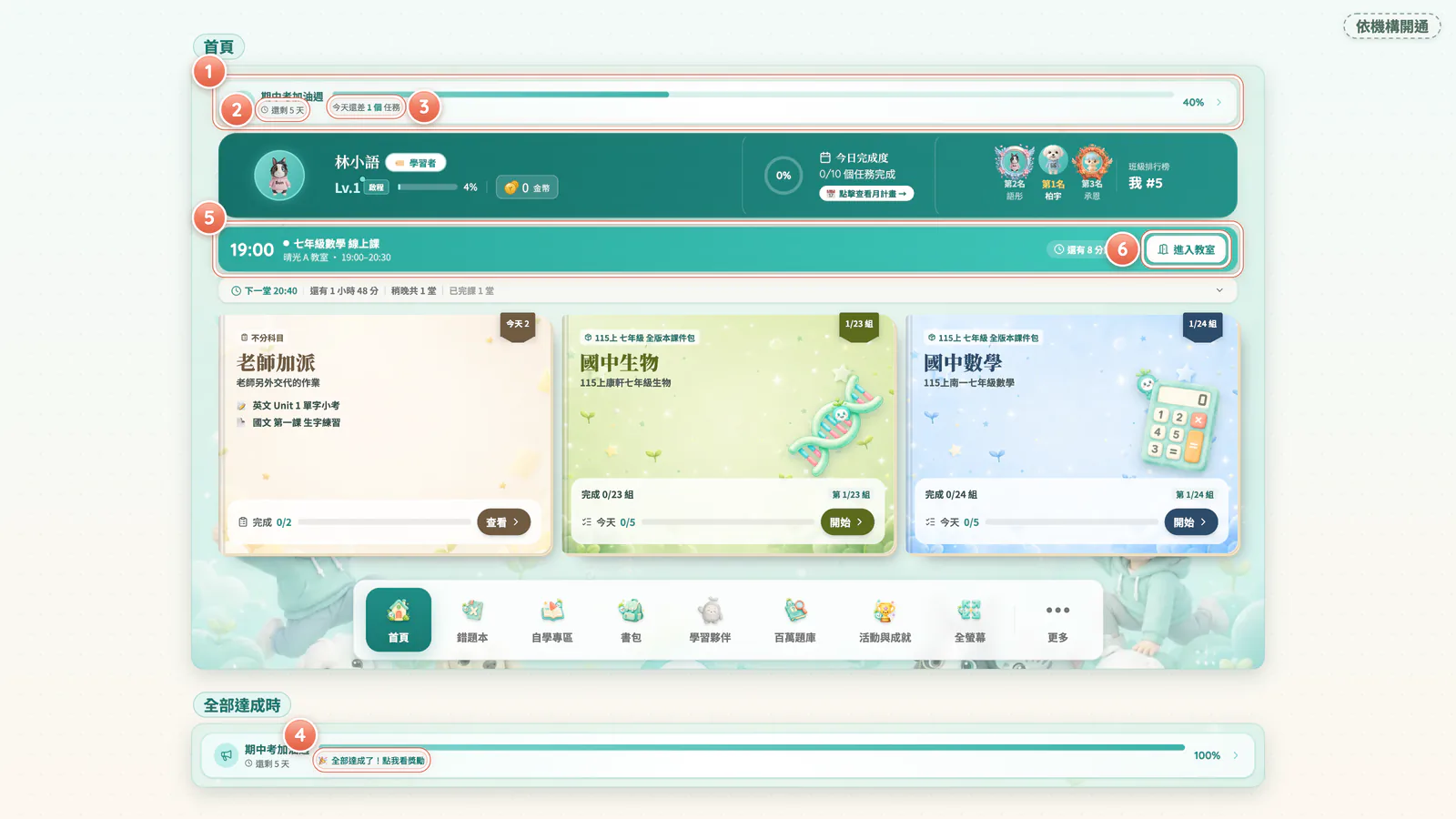Open the 40% progress banner chevron
The height and width of the screenshot is (819, 1456).
1218,102
